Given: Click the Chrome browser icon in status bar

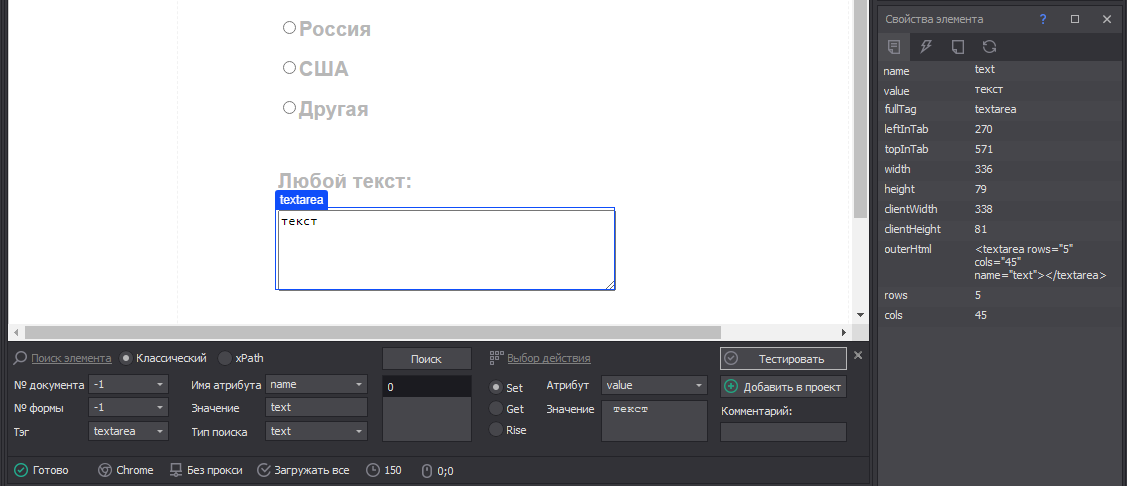Looking at the screenshot, I should point(104,470).
